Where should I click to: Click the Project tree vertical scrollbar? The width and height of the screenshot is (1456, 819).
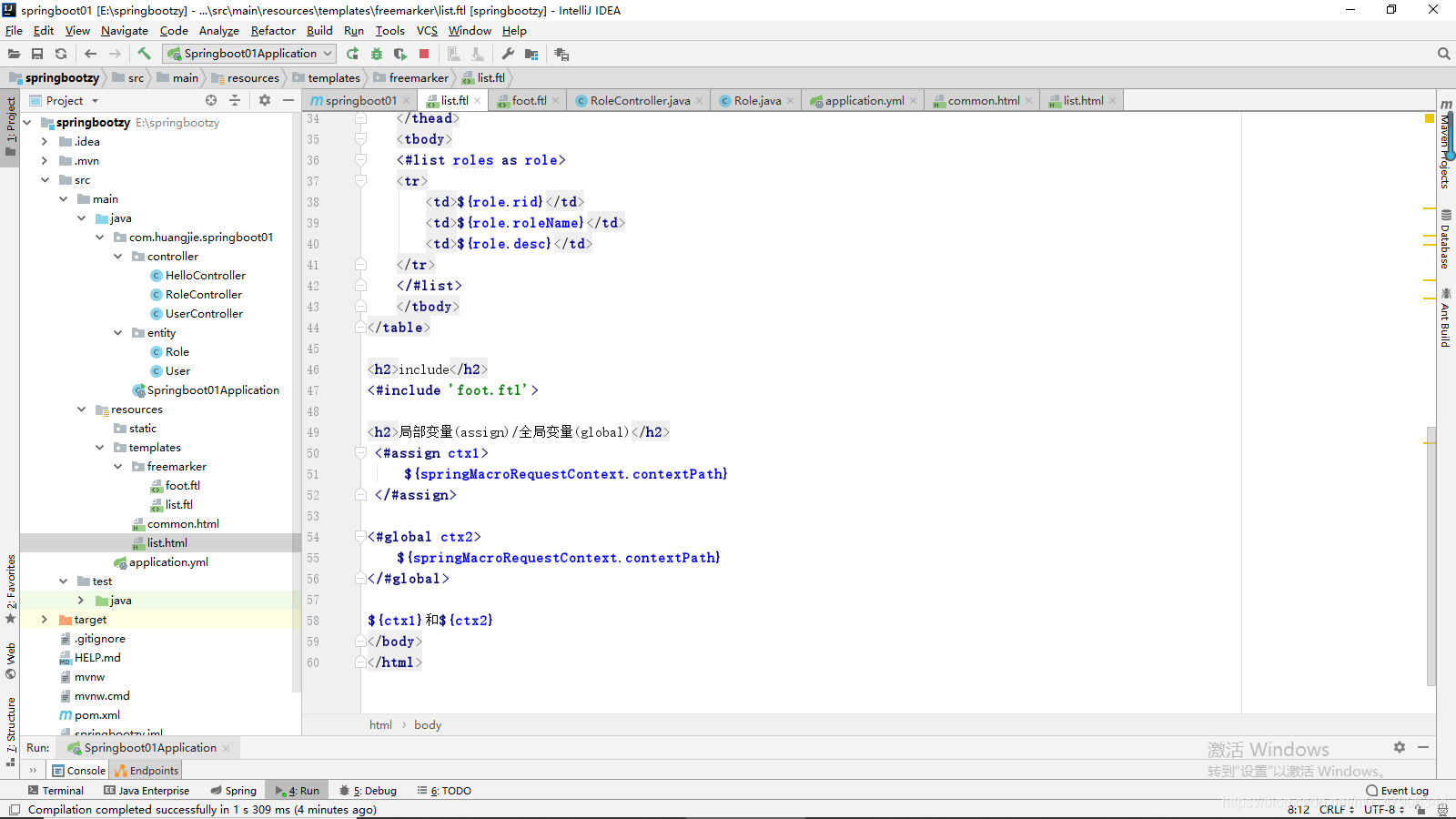click(297, 400)
